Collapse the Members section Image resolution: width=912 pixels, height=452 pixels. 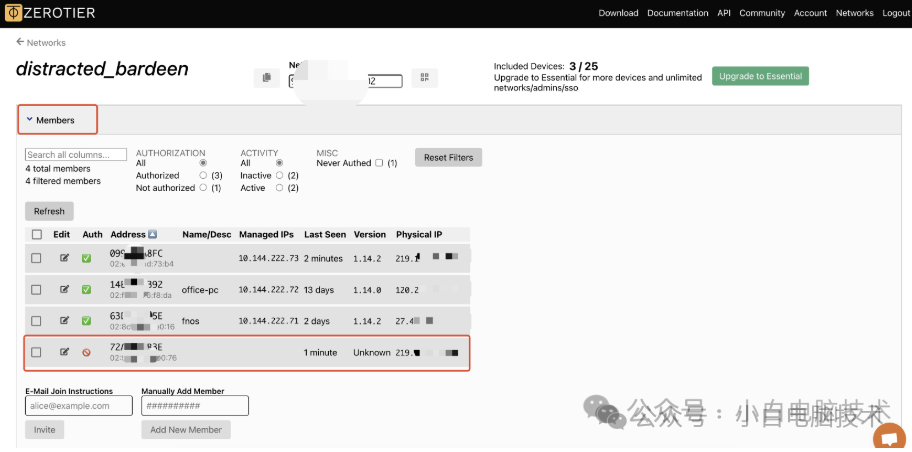coord(30,120)
